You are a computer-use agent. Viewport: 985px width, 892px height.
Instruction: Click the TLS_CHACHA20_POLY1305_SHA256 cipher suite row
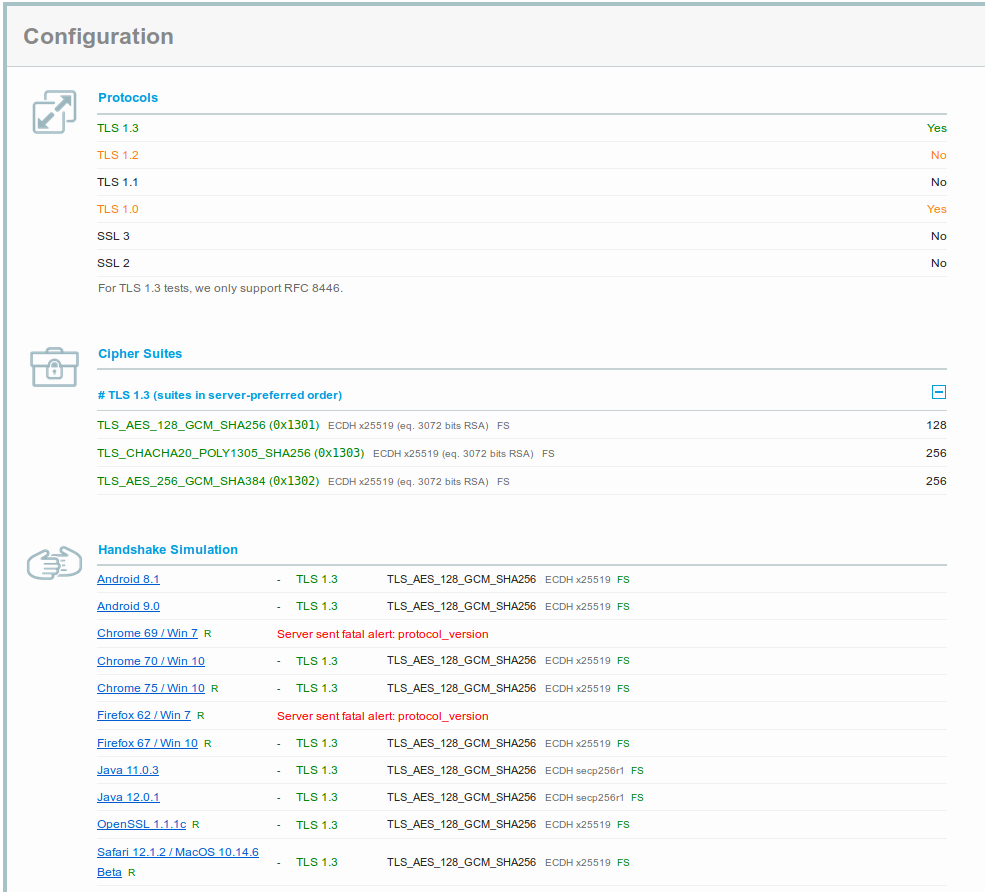tap(225, 453)
